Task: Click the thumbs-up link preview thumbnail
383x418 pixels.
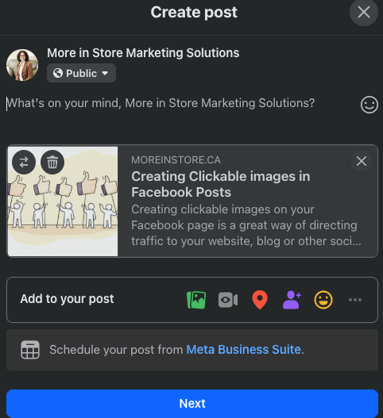Action: point(63,201)
